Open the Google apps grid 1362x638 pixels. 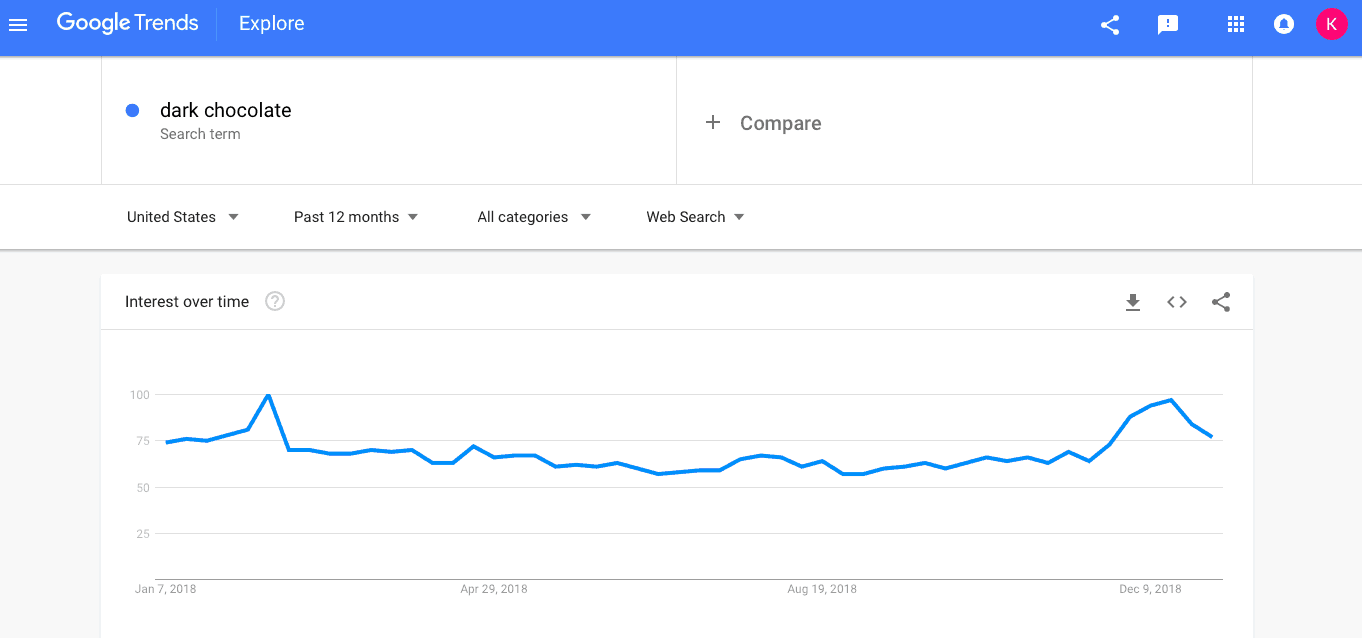(x=1236, y=24)
